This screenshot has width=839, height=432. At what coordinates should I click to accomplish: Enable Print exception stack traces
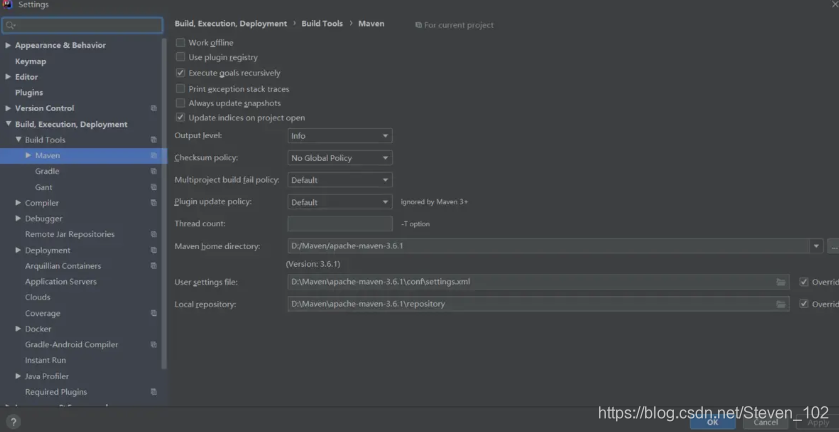[180, 89]
